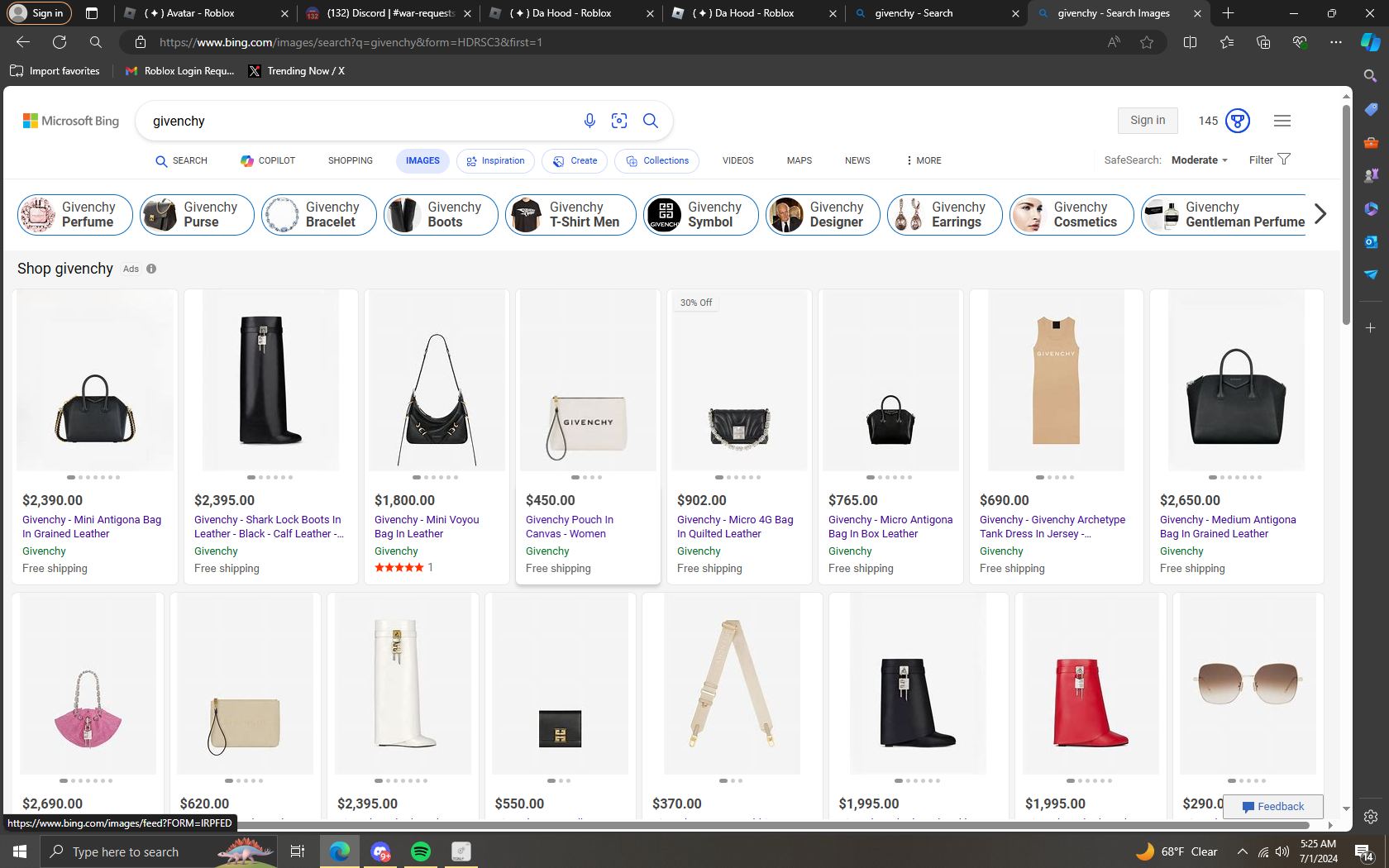Screen dimensions: 1389x868
Task: Click the Inspiration pill button
Action: point(495,161)
